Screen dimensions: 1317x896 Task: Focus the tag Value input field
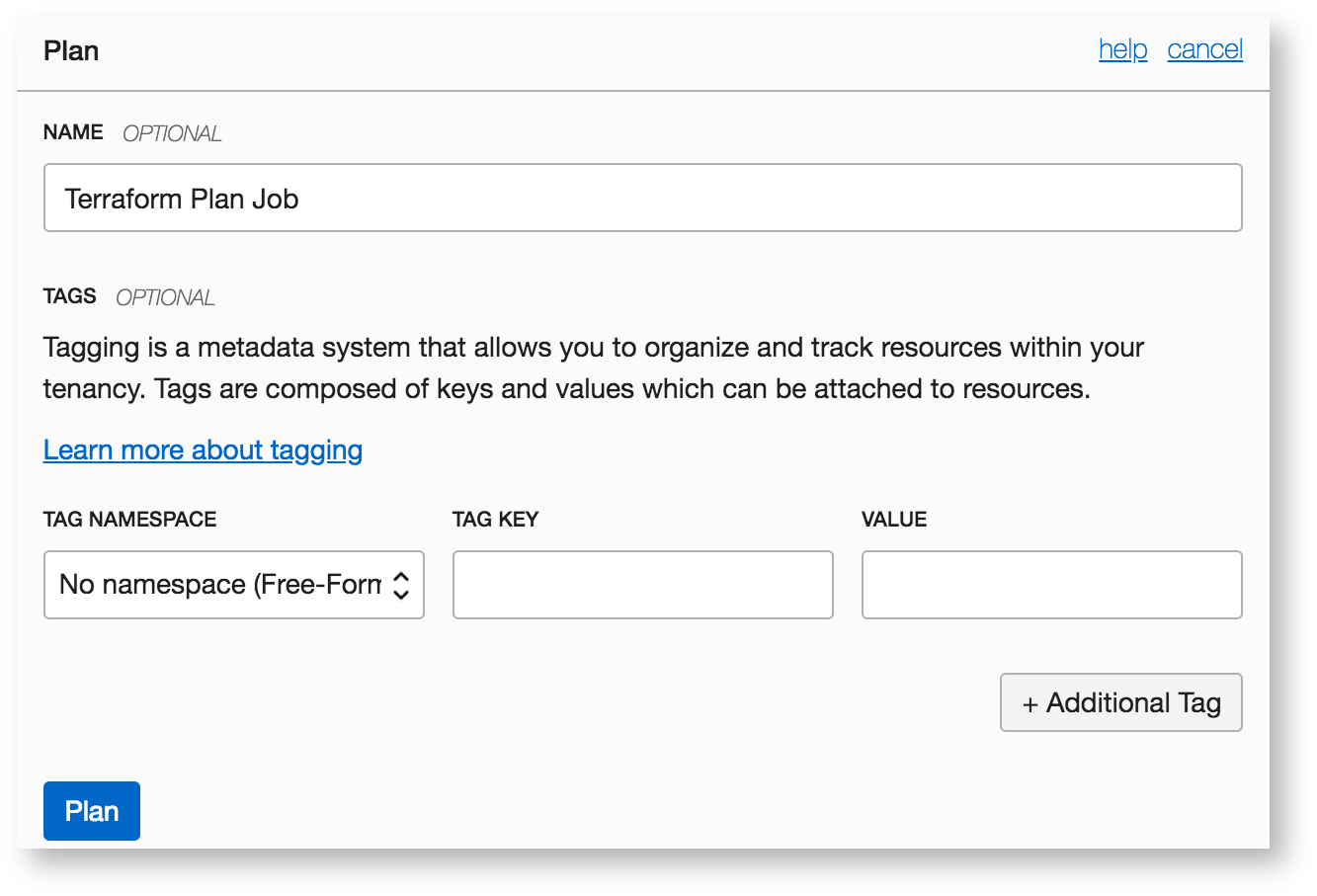[1051, 585]
